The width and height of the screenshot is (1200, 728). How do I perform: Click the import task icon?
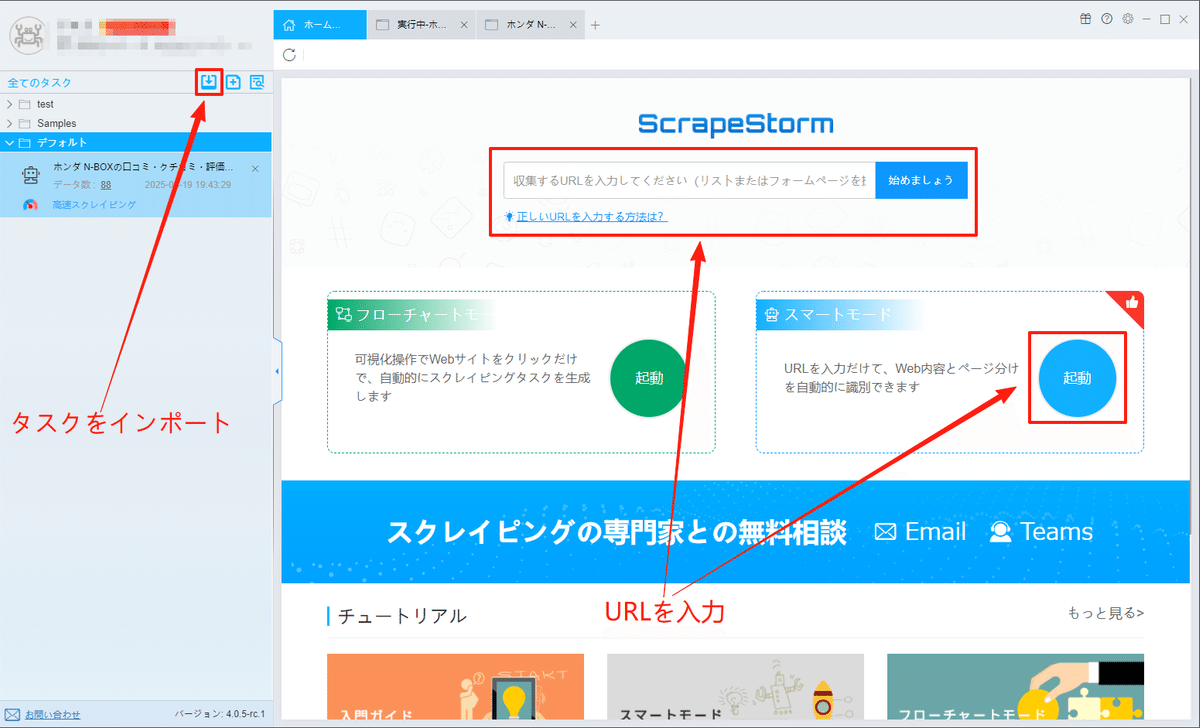[x=209, y=82]
